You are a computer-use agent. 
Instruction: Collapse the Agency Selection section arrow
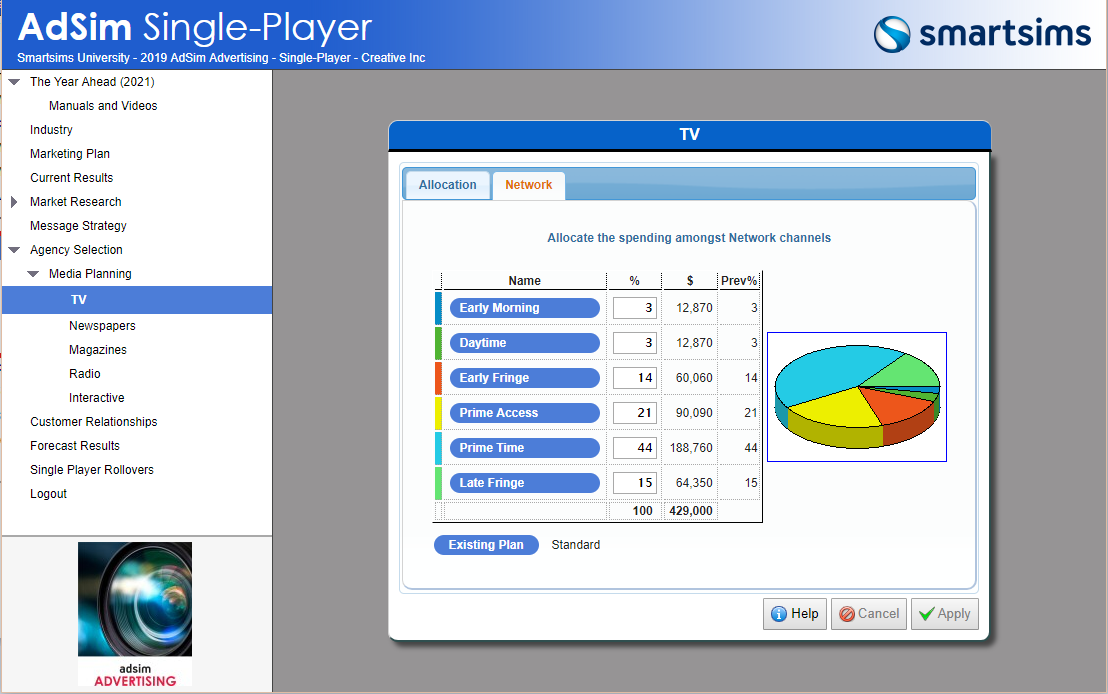14,250
